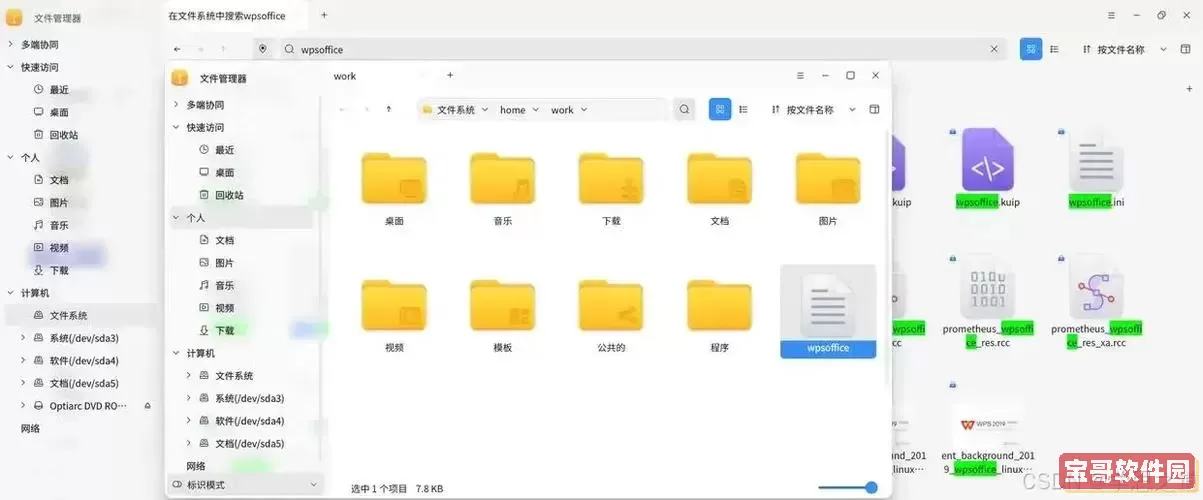The image size is (1203, 500).
Task: Open the 下载 folder icon in work window
Action: pos(611,180)
